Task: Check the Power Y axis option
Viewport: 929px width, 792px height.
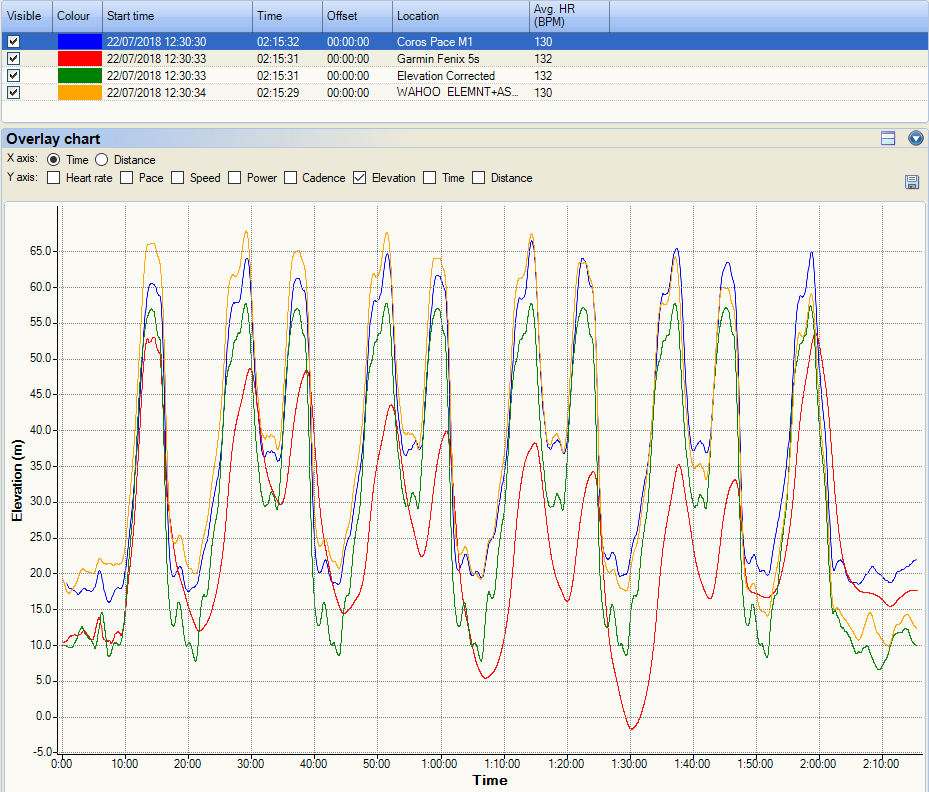Action: (235, 178)
